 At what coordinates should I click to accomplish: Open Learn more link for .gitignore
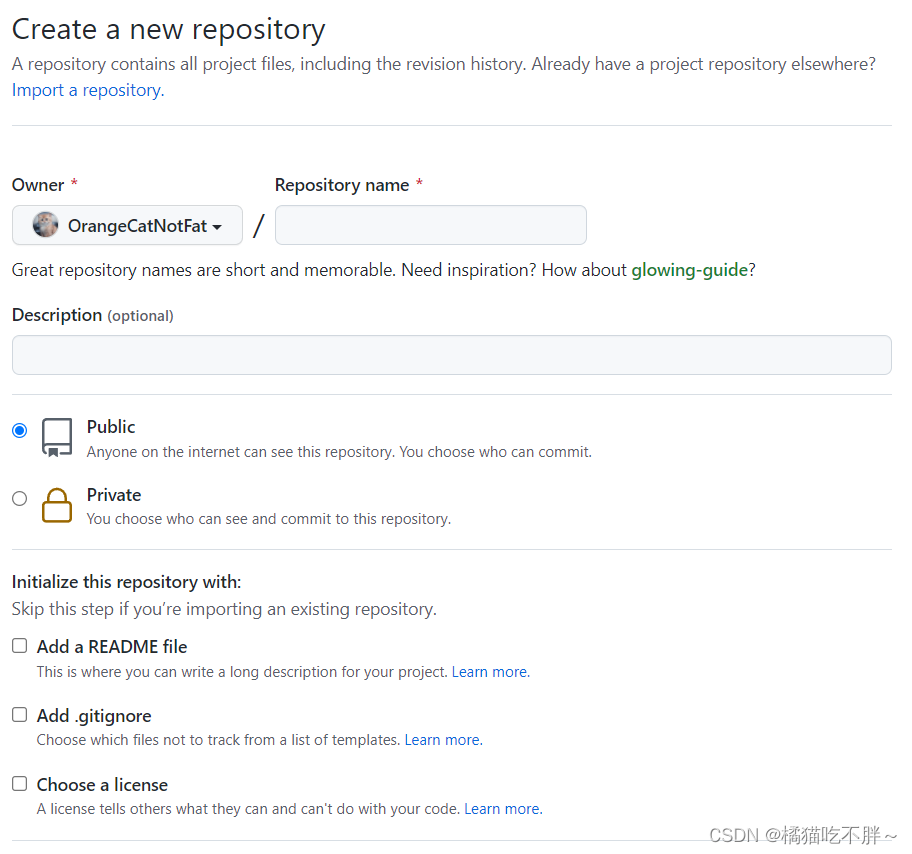444,740
